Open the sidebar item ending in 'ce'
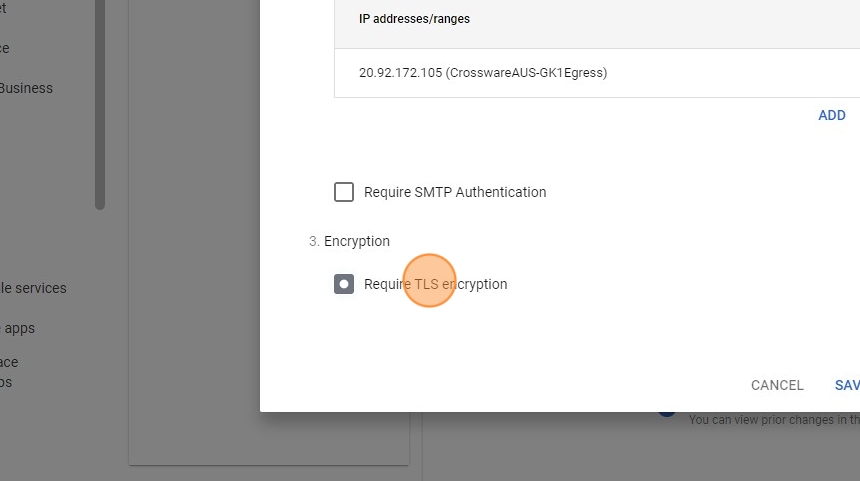The height and width of the screenshot is (481, 860). point(4,48)
